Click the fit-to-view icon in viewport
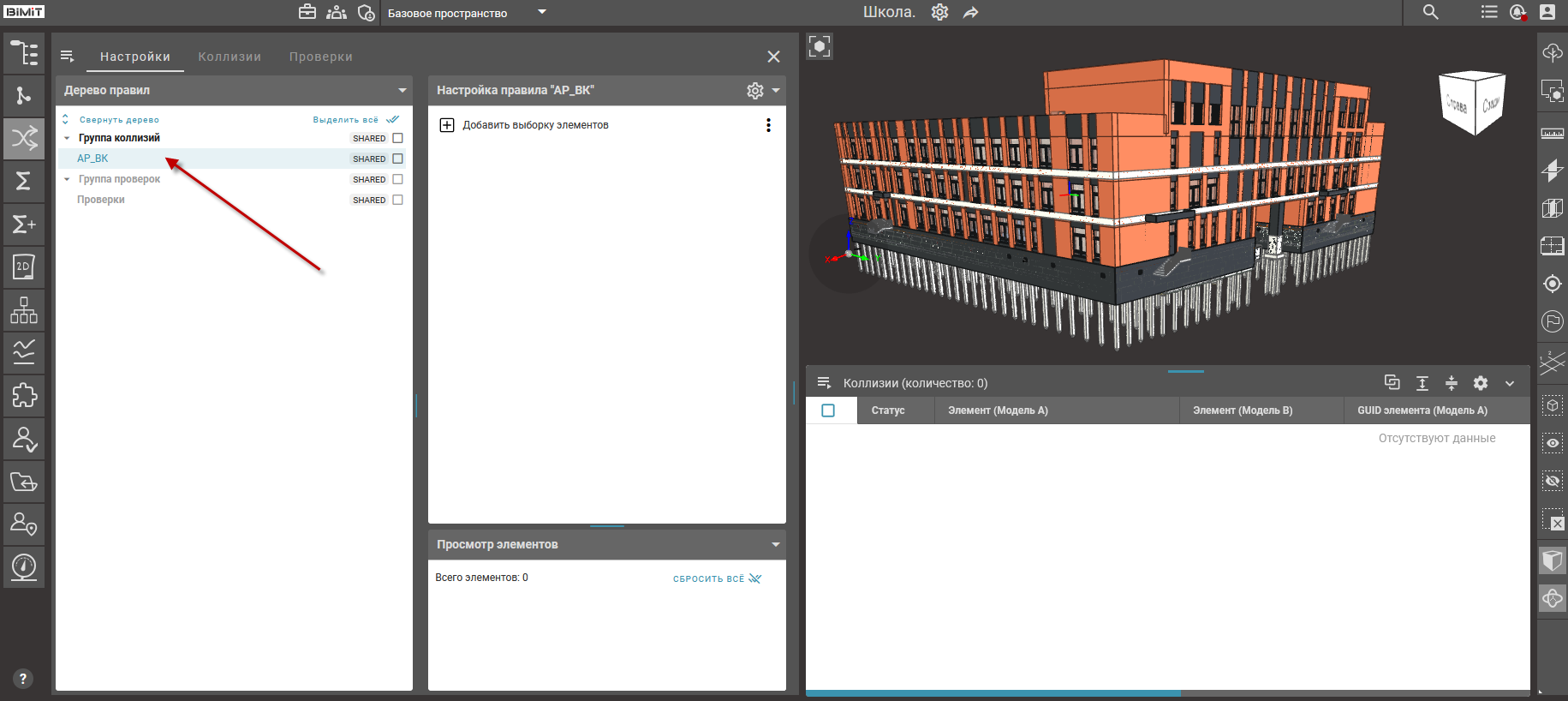This screenshot has height=701, width=1568. click(820, 46)
